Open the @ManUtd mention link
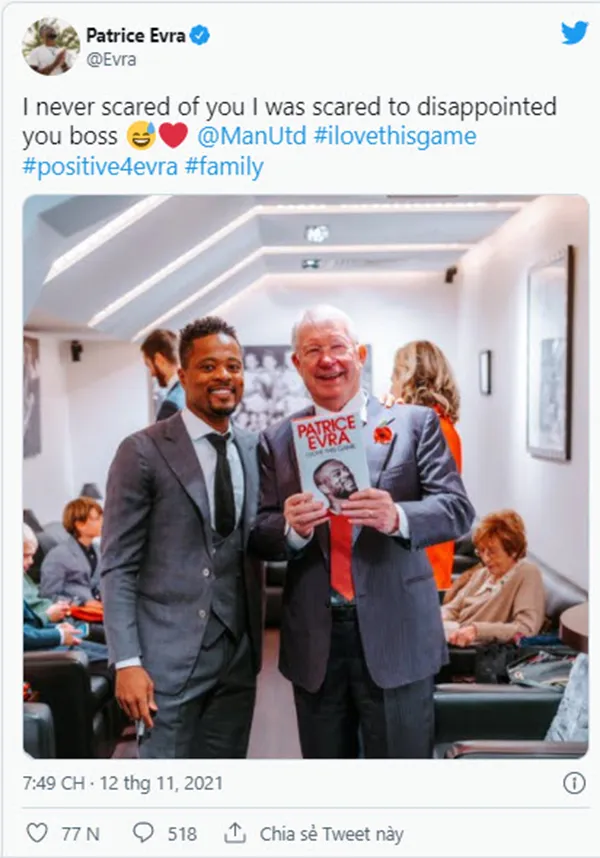 [x=251, y=136]
